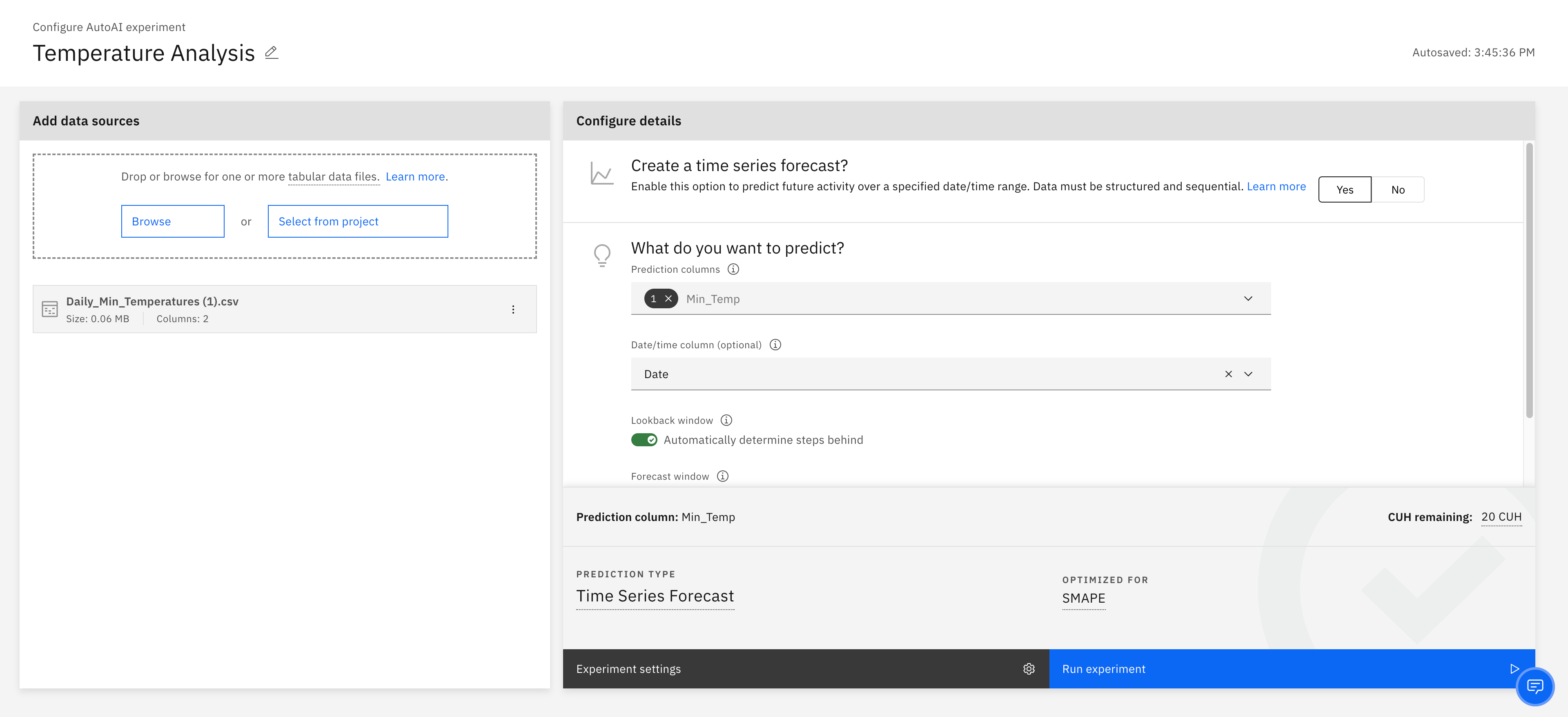This screenshot has height=717, width=1568.
Task: Click the Date/time column info icon
Action: point(775,345)
